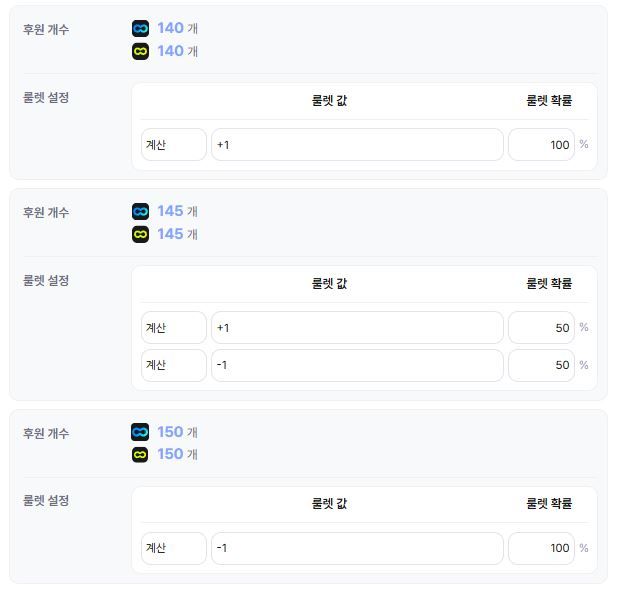Viewport: 617px width, 590px height.
Task: Open the 계산 selector on the 145 section's -1 row
Action: click(173, 365)
